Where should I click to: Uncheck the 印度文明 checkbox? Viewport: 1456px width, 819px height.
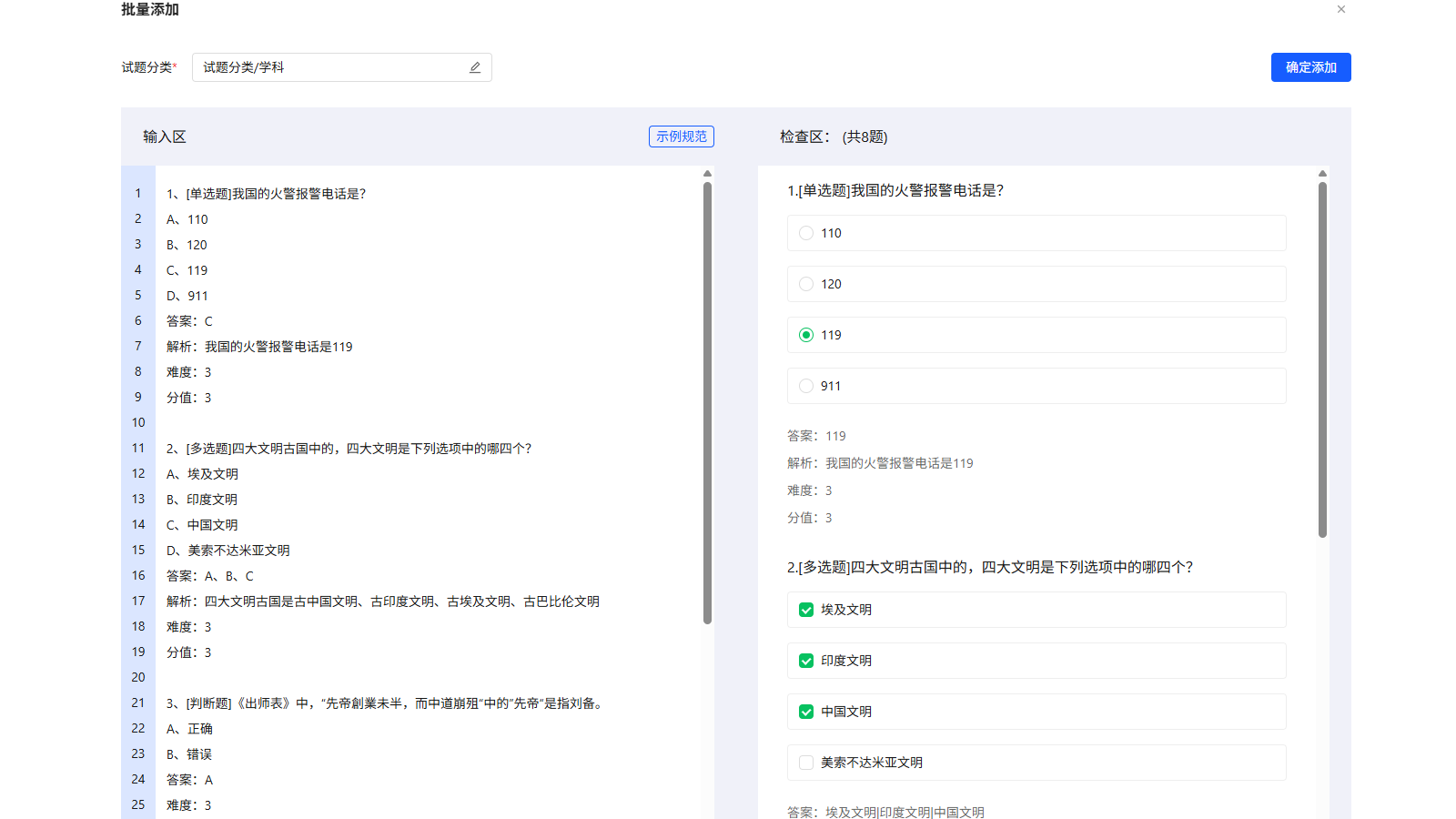(x=806, y=661)
